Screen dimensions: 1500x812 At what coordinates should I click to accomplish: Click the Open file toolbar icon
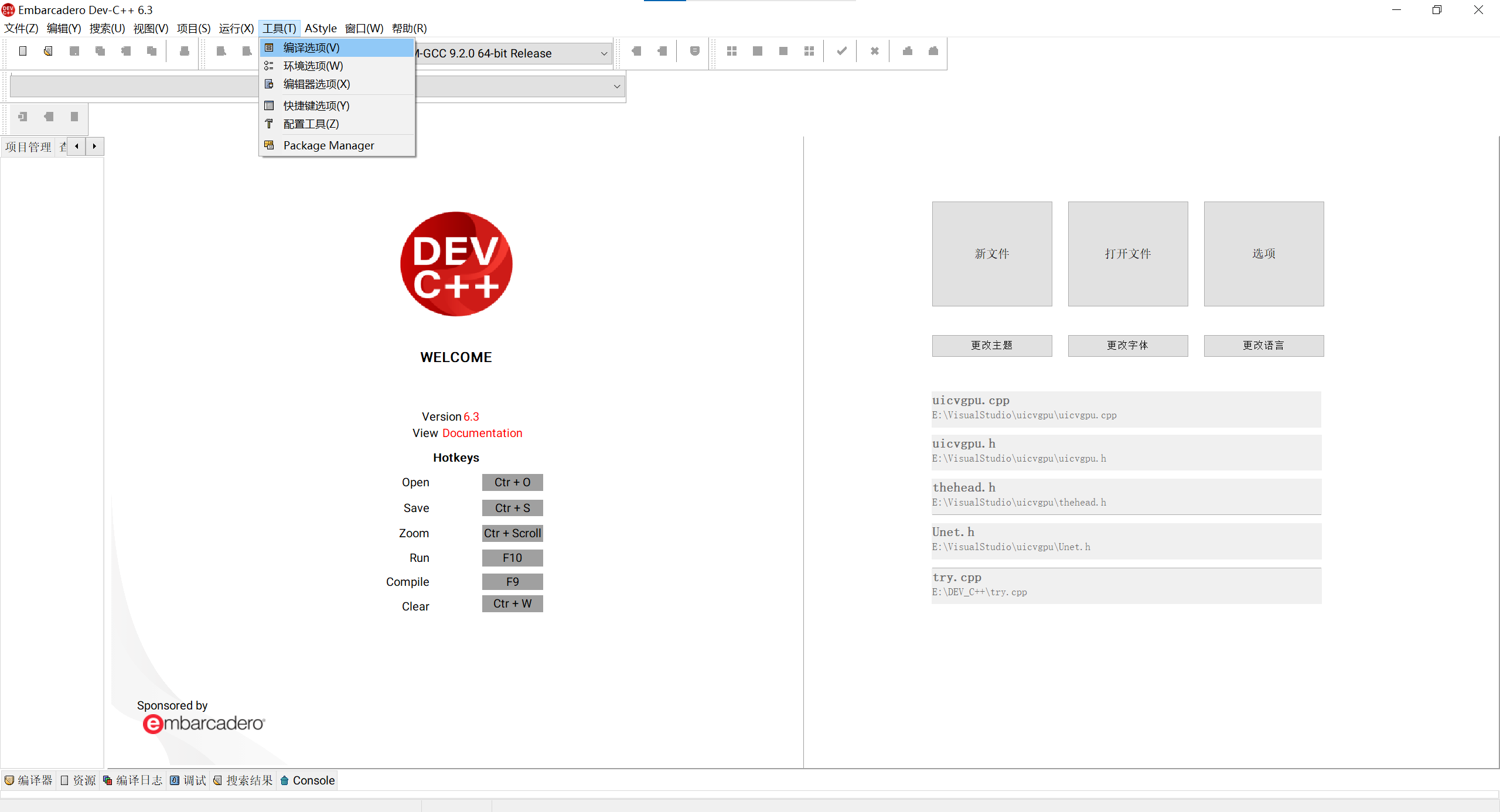(49, 51)
